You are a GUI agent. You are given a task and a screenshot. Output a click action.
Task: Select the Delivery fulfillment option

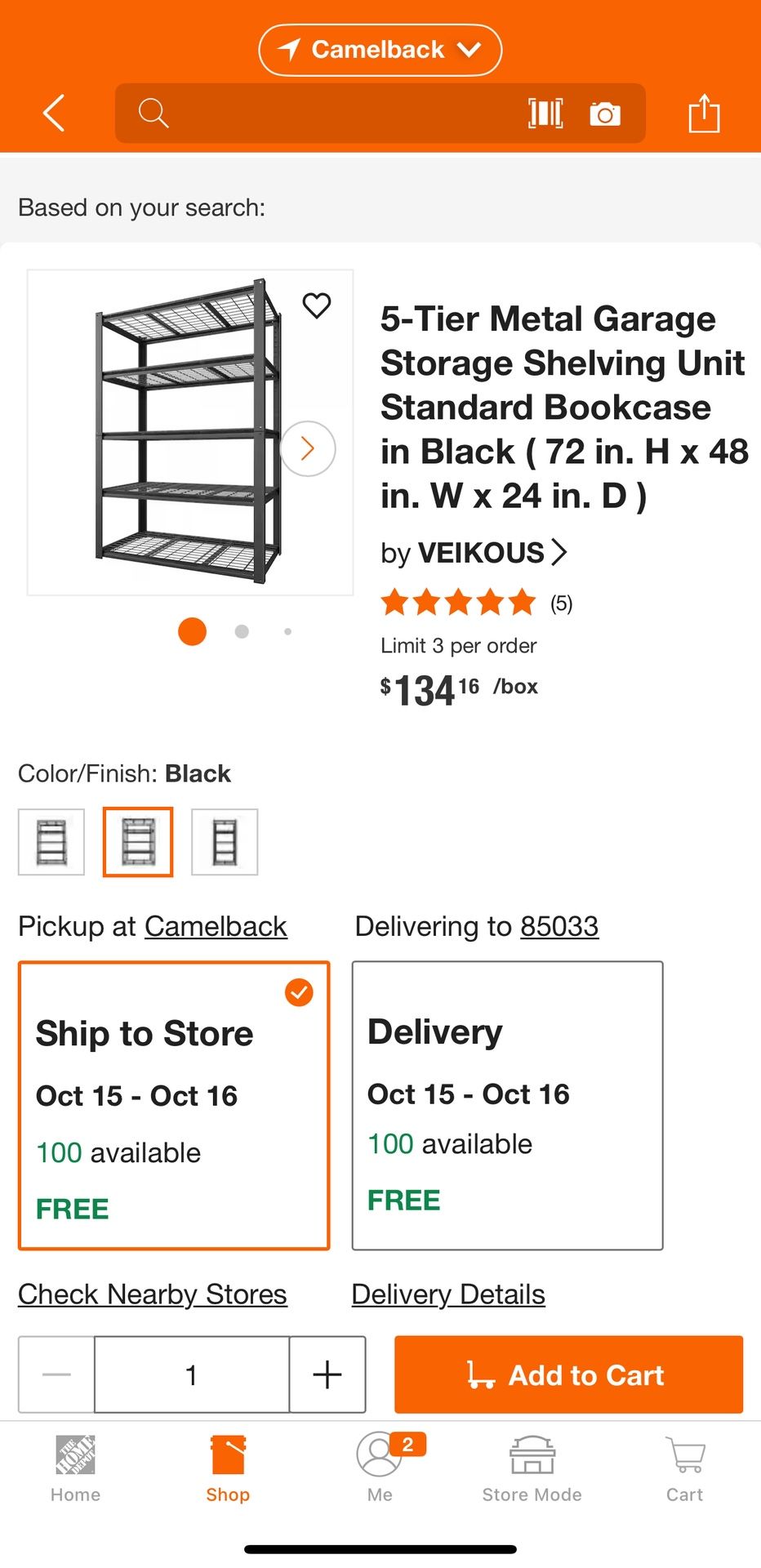(x=507, y=1105)
